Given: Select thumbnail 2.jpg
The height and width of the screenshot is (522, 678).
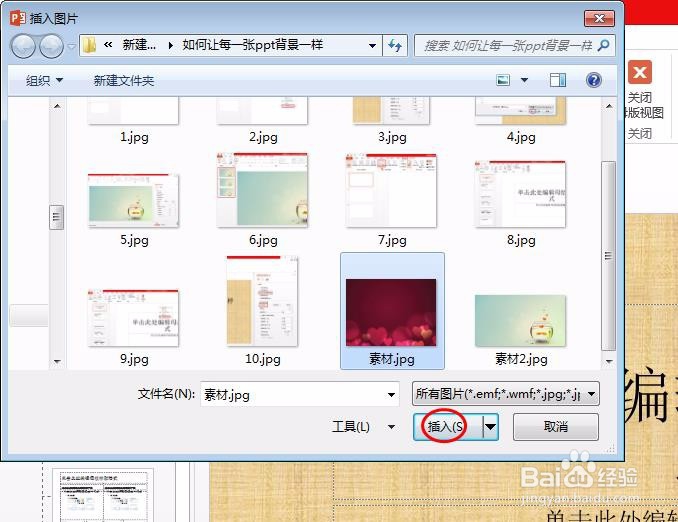Looking at the screenshot, I should click(262, 121).
